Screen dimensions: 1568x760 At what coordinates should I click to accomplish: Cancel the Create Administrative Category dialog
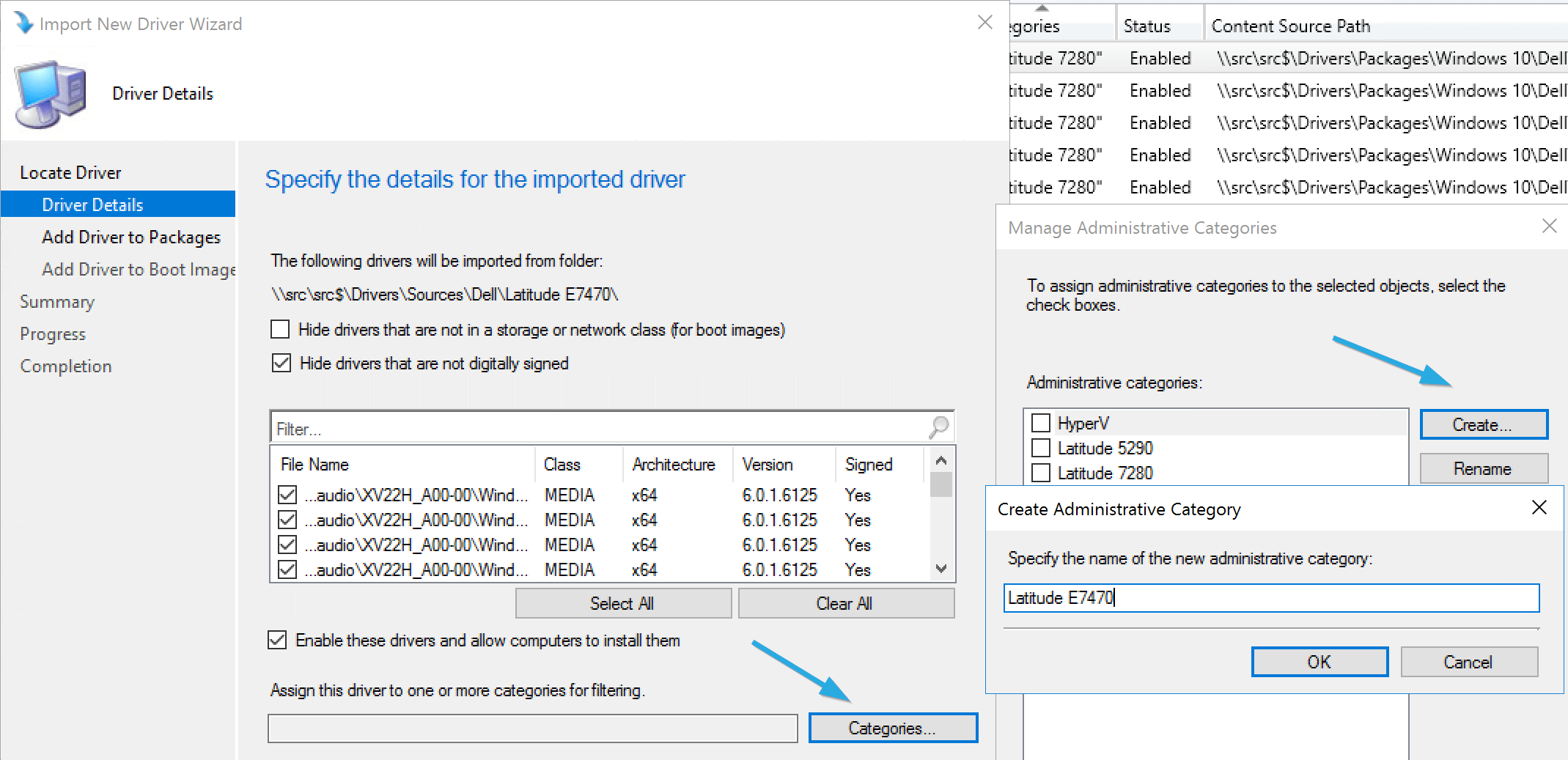[1468, 661]
